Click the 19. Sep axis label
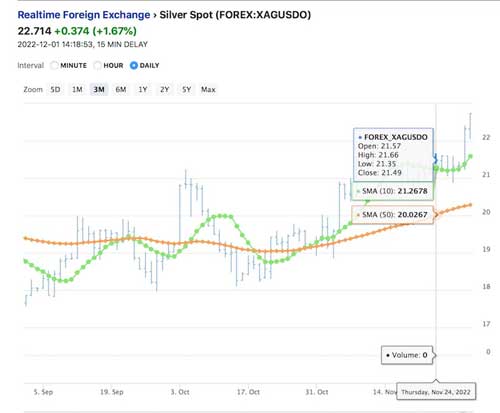The height and width of the screenshot is (413, 500). [x=112, y=392]
